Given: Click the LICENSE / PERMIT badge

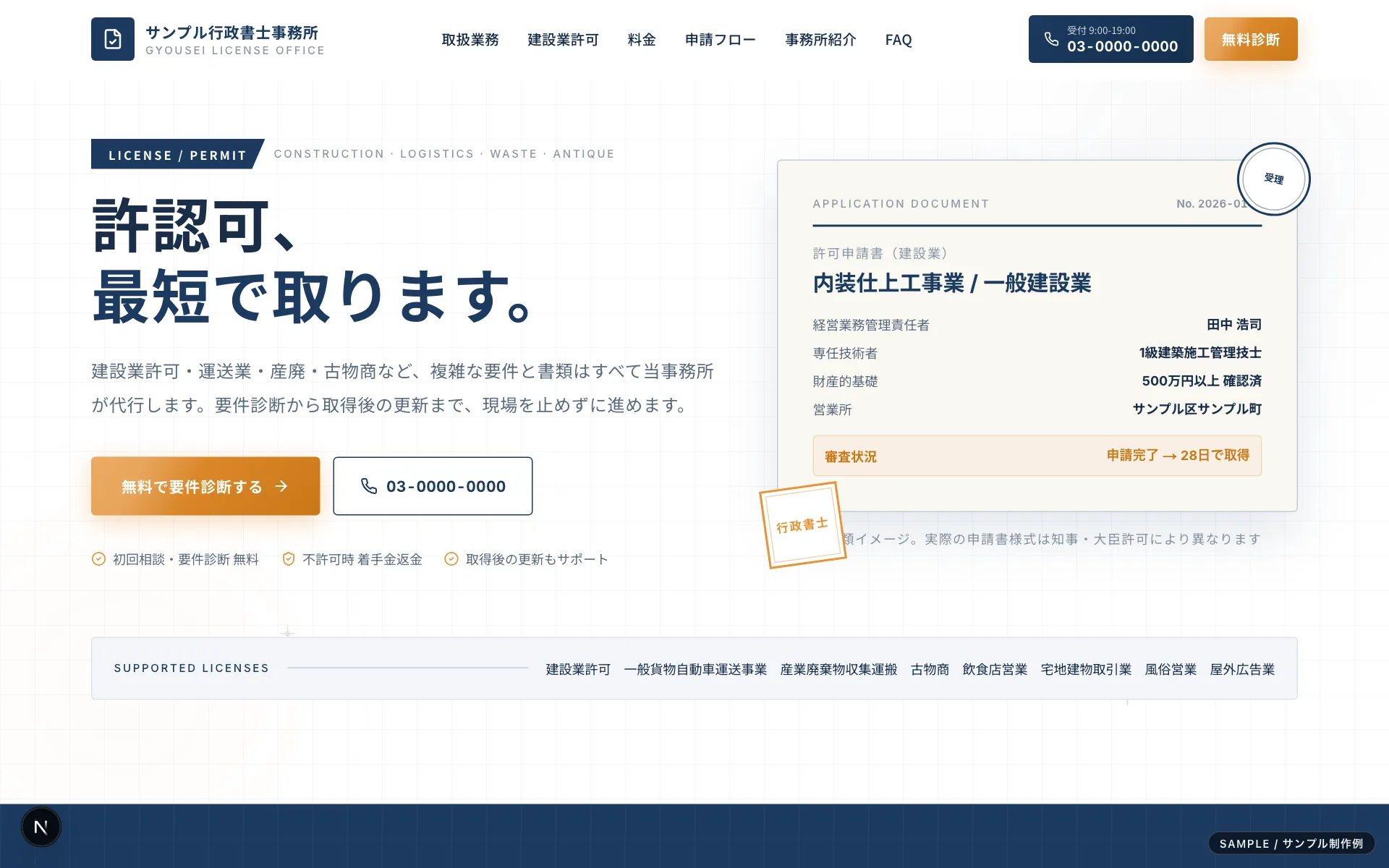Looking at the screenshot, I should point(177,154).
